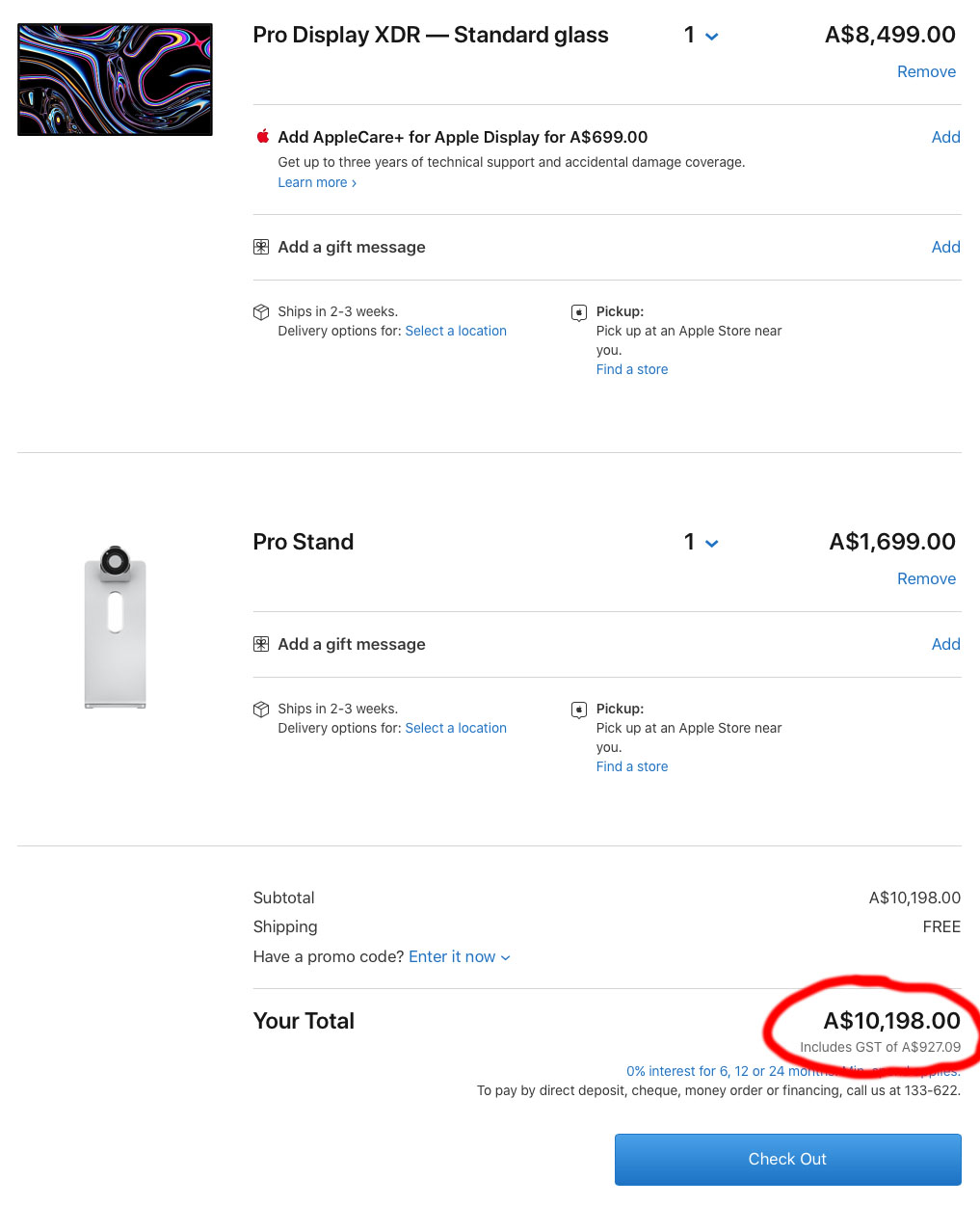Add gift message to Pro Display XDR
Screen dimensions: 980x1206
click(945, 247)
